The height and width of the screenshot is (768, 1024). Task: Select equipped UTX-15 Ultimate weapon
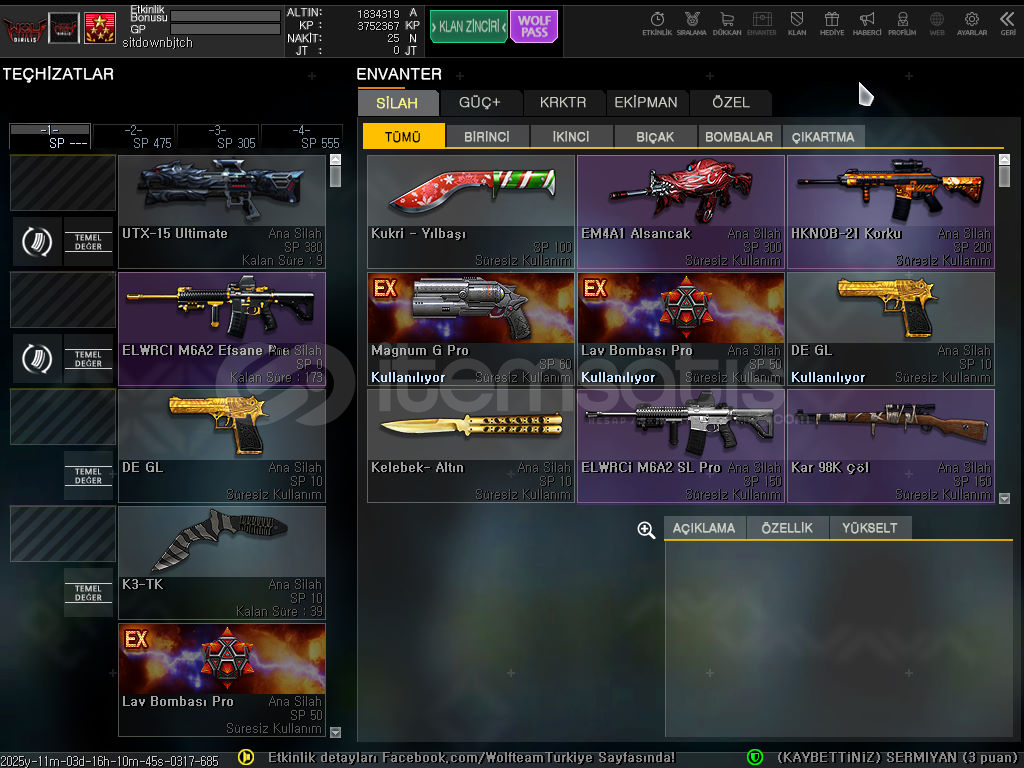tap(222, 212)
